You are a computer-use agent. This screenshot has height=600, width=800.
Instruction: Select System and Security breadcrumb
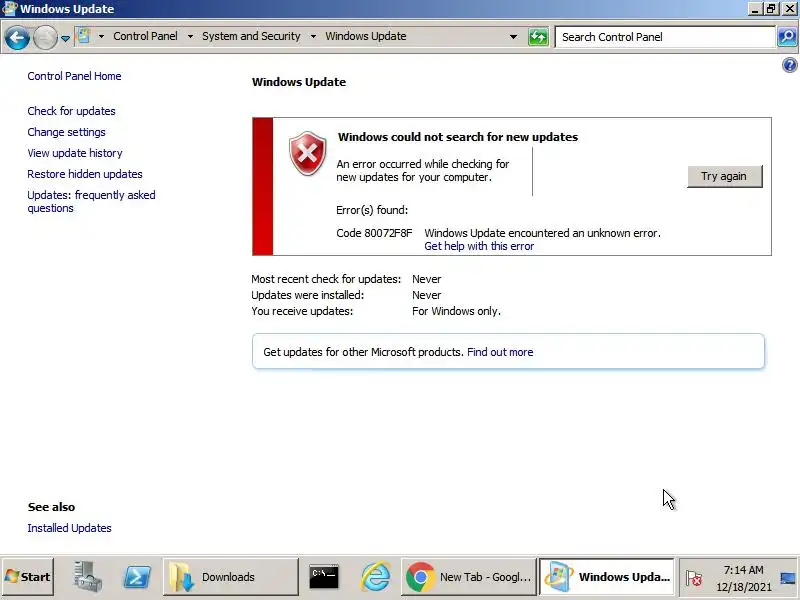pyautogui.click(x=251, y=36)
